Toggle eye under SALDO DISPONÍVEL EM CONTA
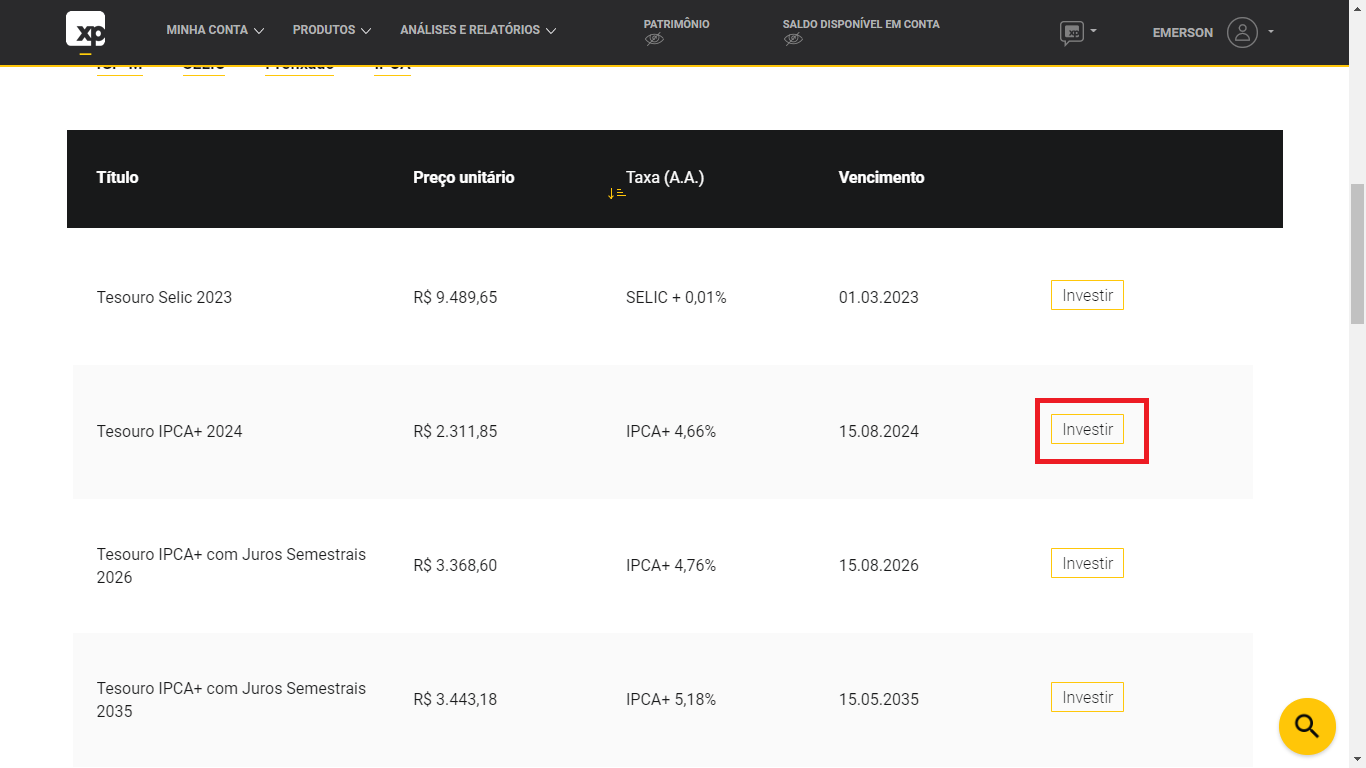1366x768 pixels. pos(793,40)
